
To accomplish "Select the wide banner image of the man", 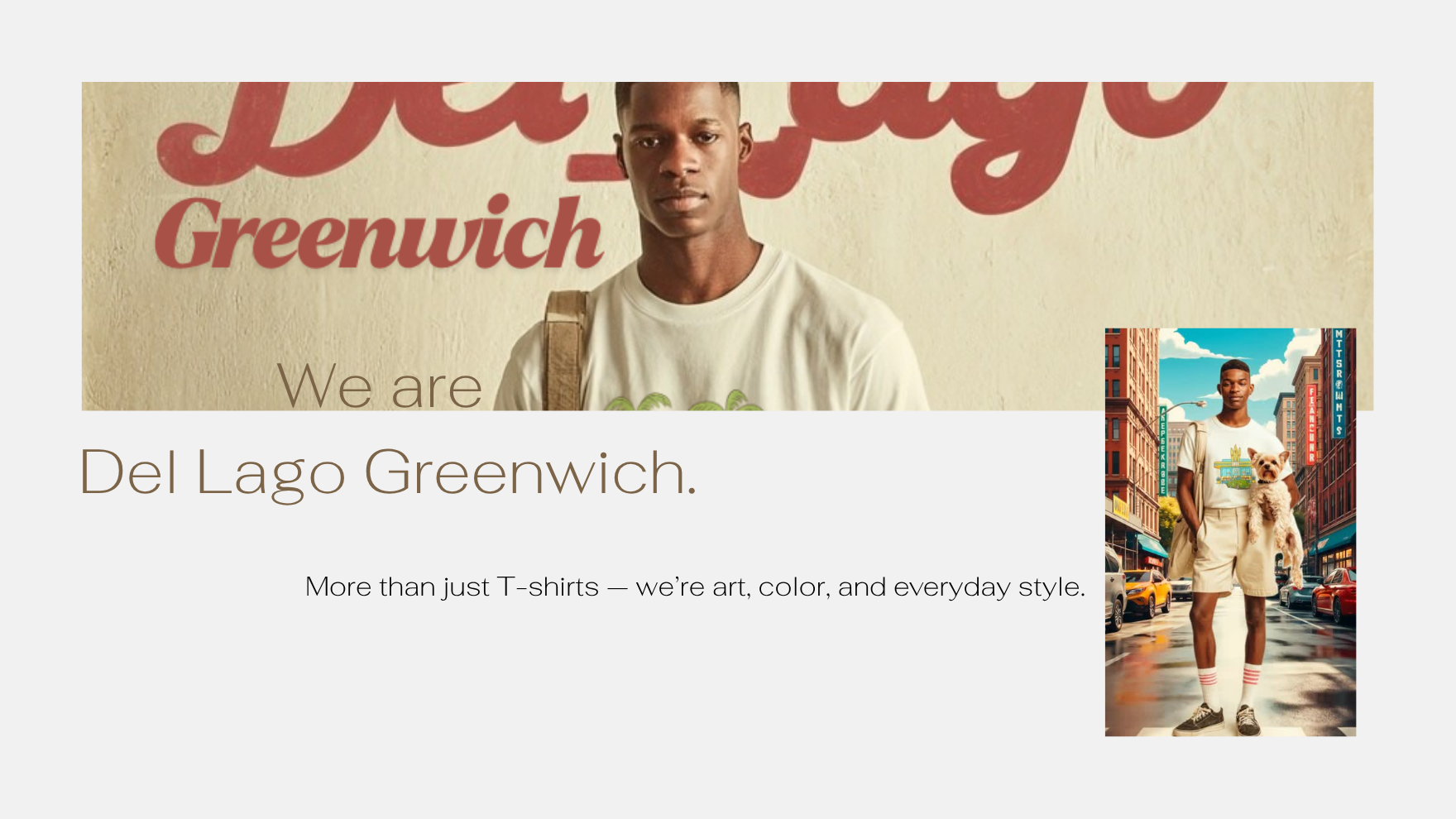I will pos(727,246).
